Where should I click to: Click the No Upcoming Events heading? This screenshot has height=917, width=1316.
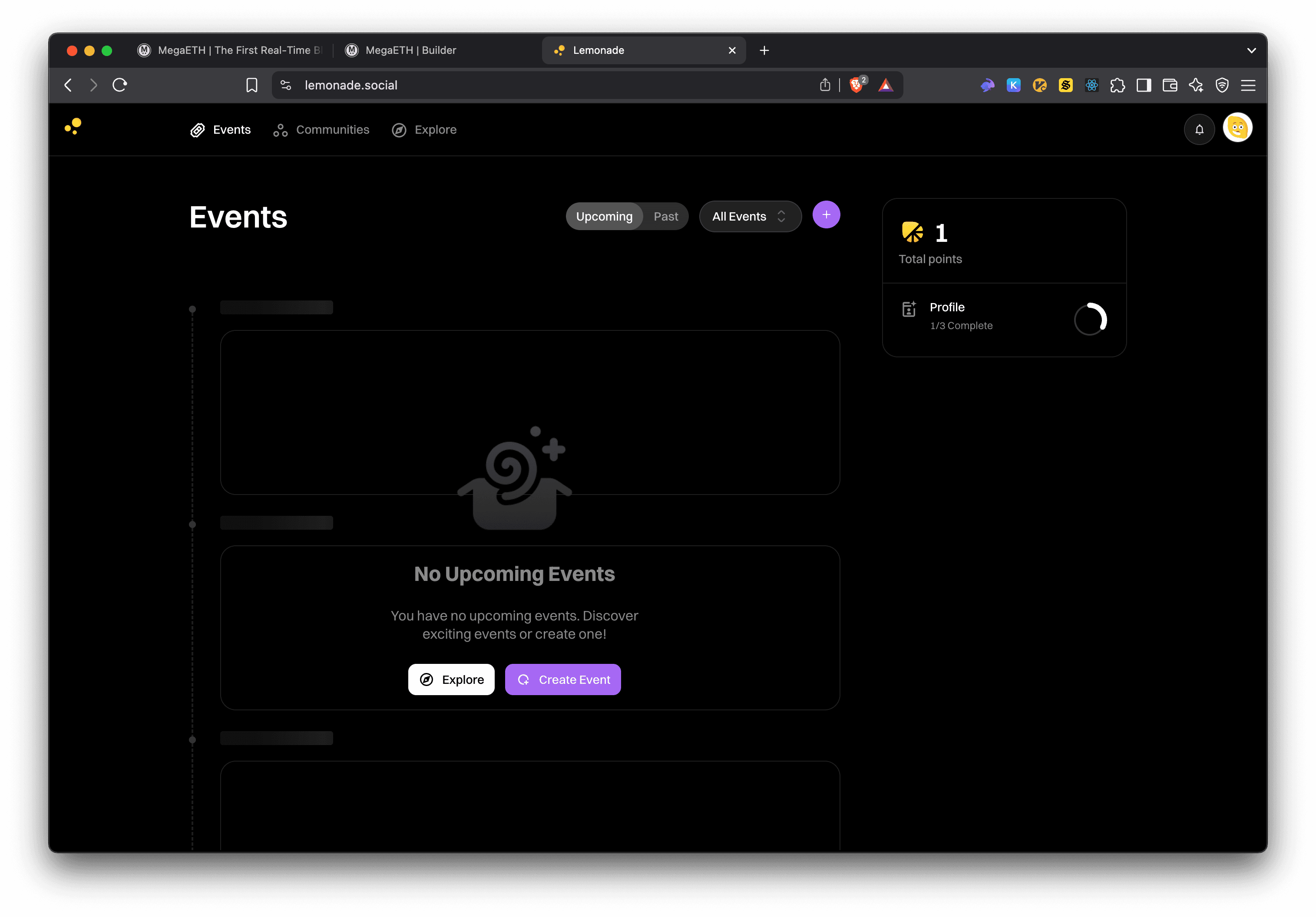point(514,574)
